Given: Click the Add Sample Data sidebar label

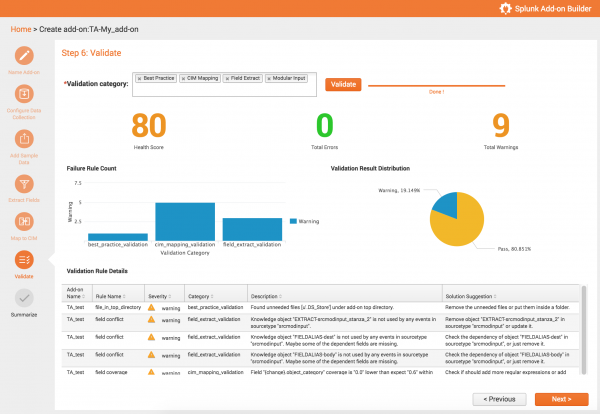Looking at the screenshot, I should pos(24,159).
